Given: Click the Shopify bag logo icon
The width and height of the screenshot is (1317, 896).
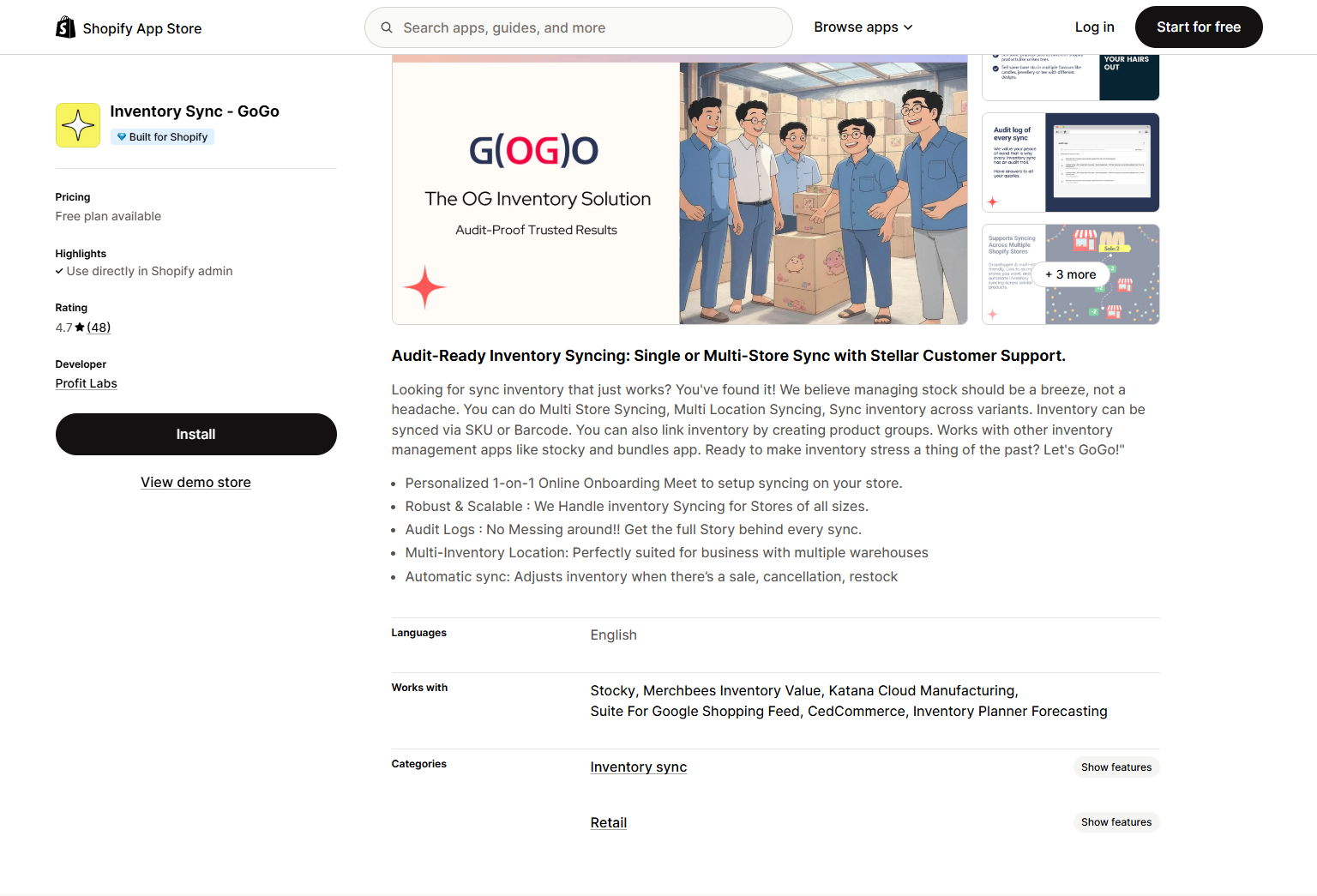Looking at the screenshot, I should tap(65, 27).
